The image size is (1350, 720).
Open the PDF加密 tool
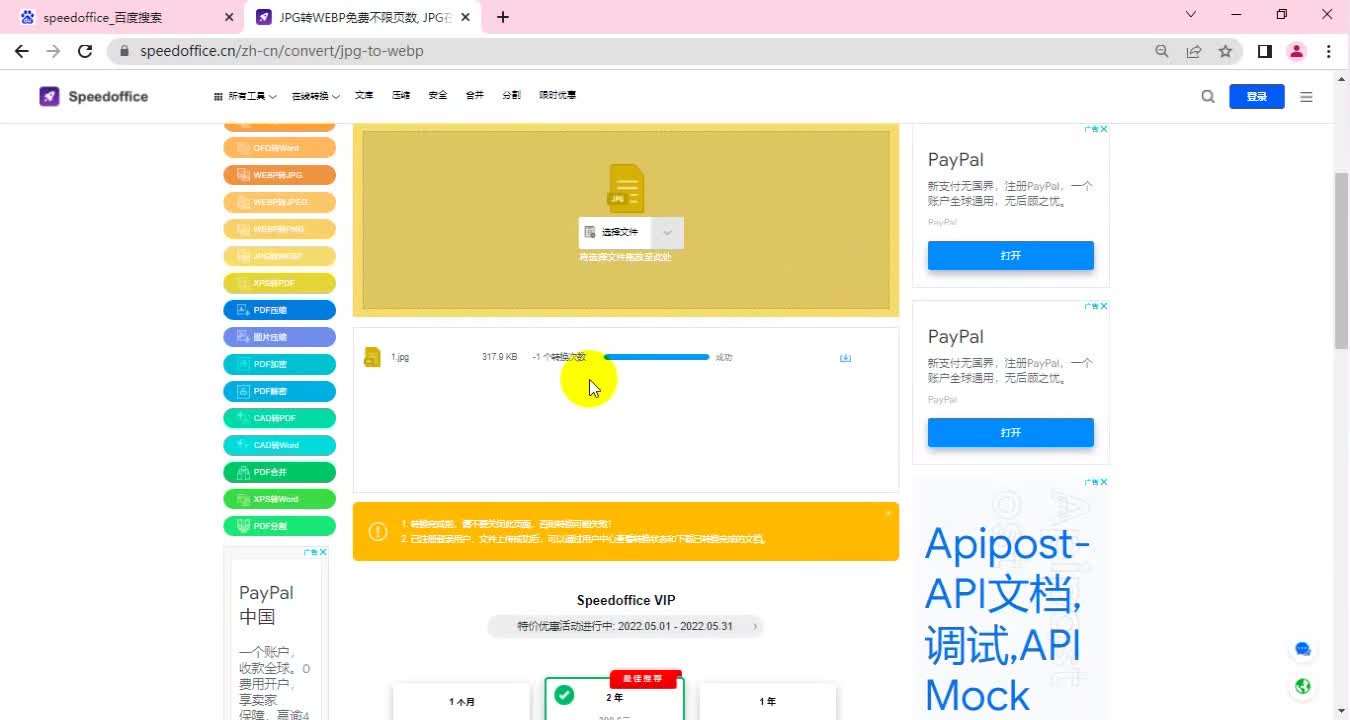(x=279, y=364)
